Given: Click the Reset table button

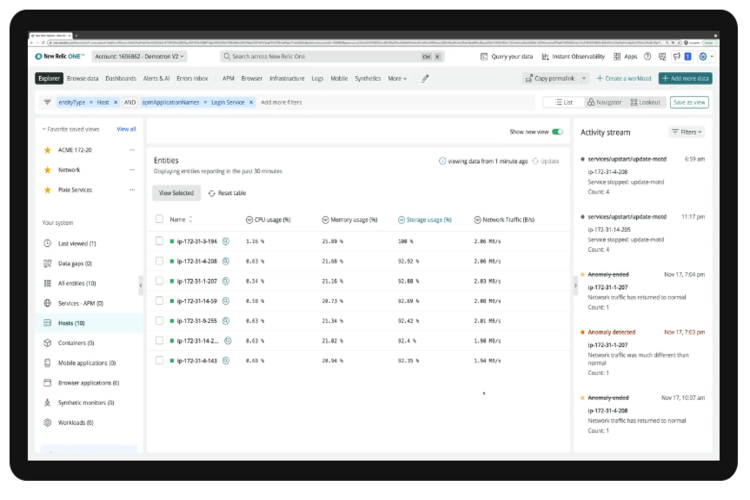Looking at the screenshot, I should point(227,193).
